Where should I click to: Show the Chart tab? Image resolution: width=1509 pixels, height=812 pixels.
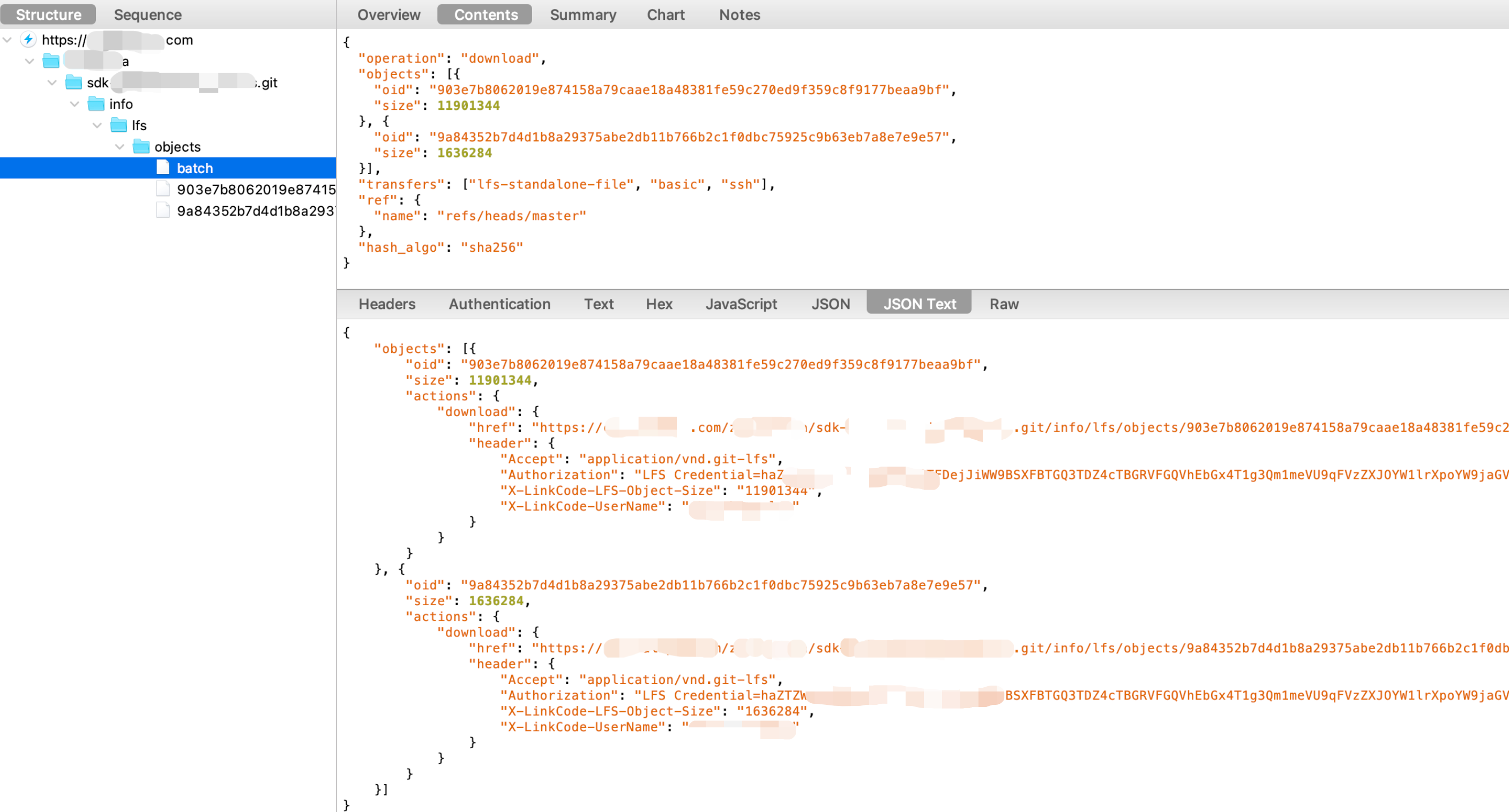point(665,14)
